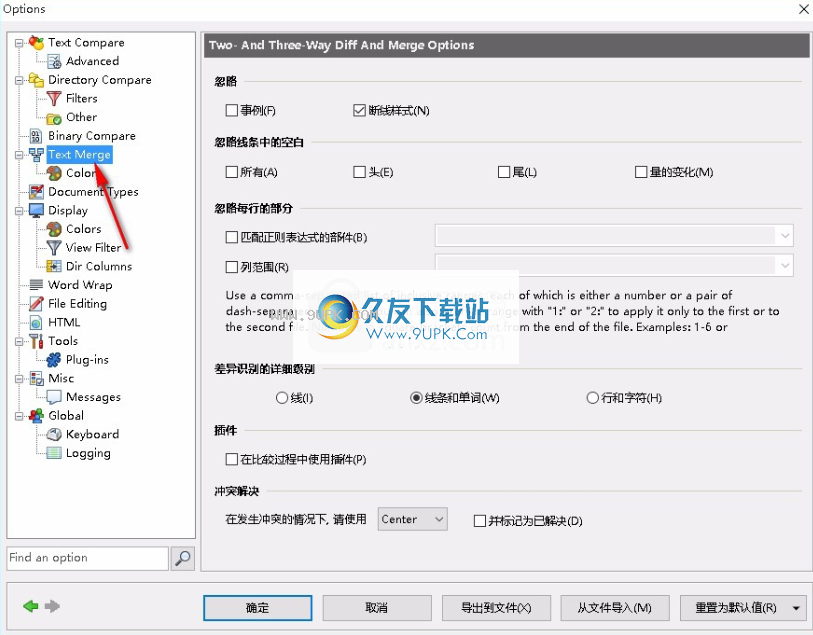Select the 行和字符(H) radio button
Image resolution: width=813 pixels, height=635 pixels.
point(592,398)
